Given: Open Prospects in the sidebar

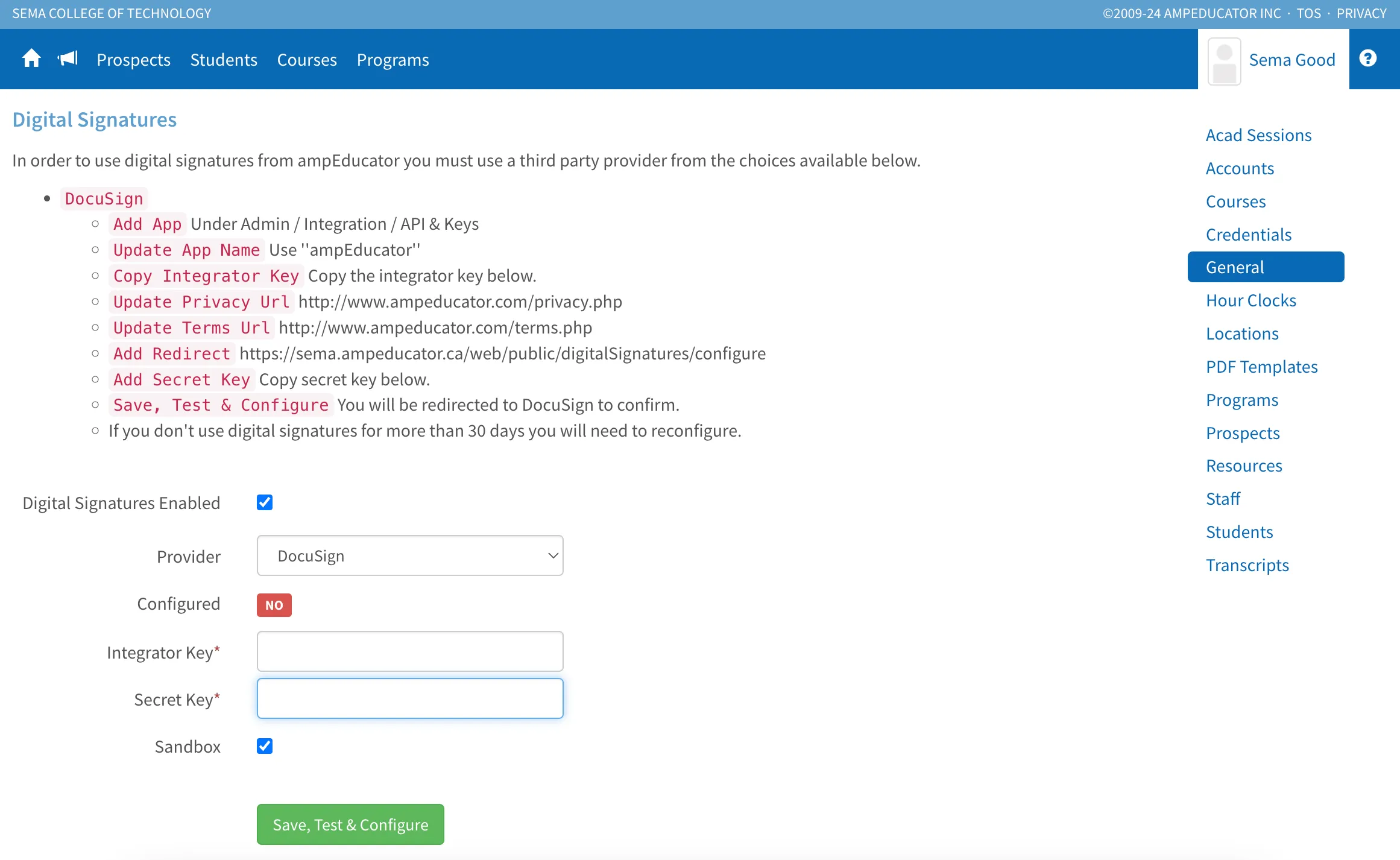Looking at the screenshot, I should [1243, 433].
